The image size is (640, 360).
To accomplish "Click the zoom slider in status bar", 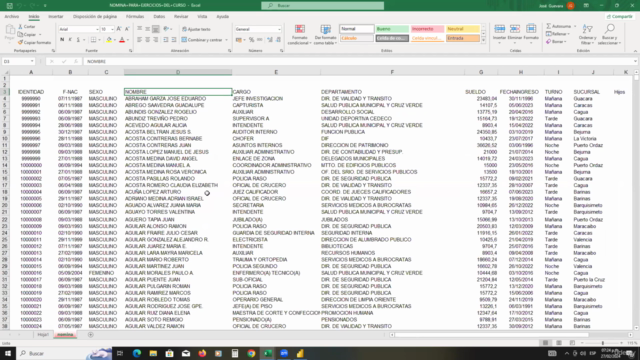I will pos(603,343).
